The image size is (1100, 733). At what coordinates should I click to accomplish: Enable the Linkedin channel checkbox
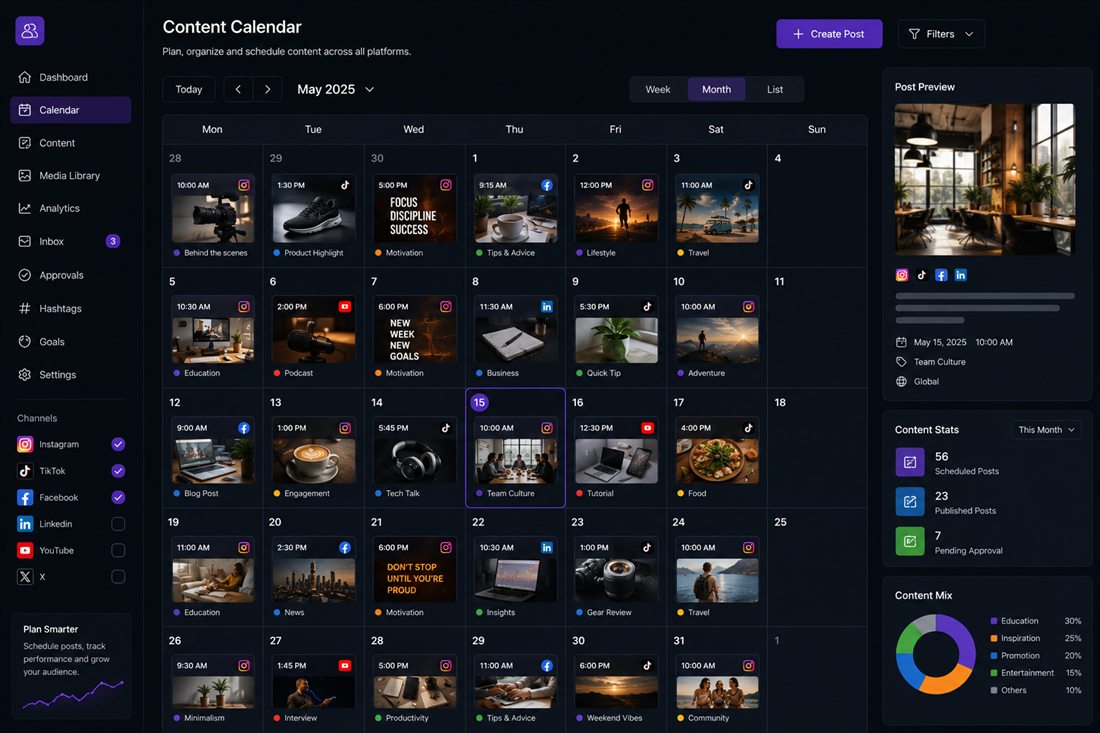coord(118,524)
